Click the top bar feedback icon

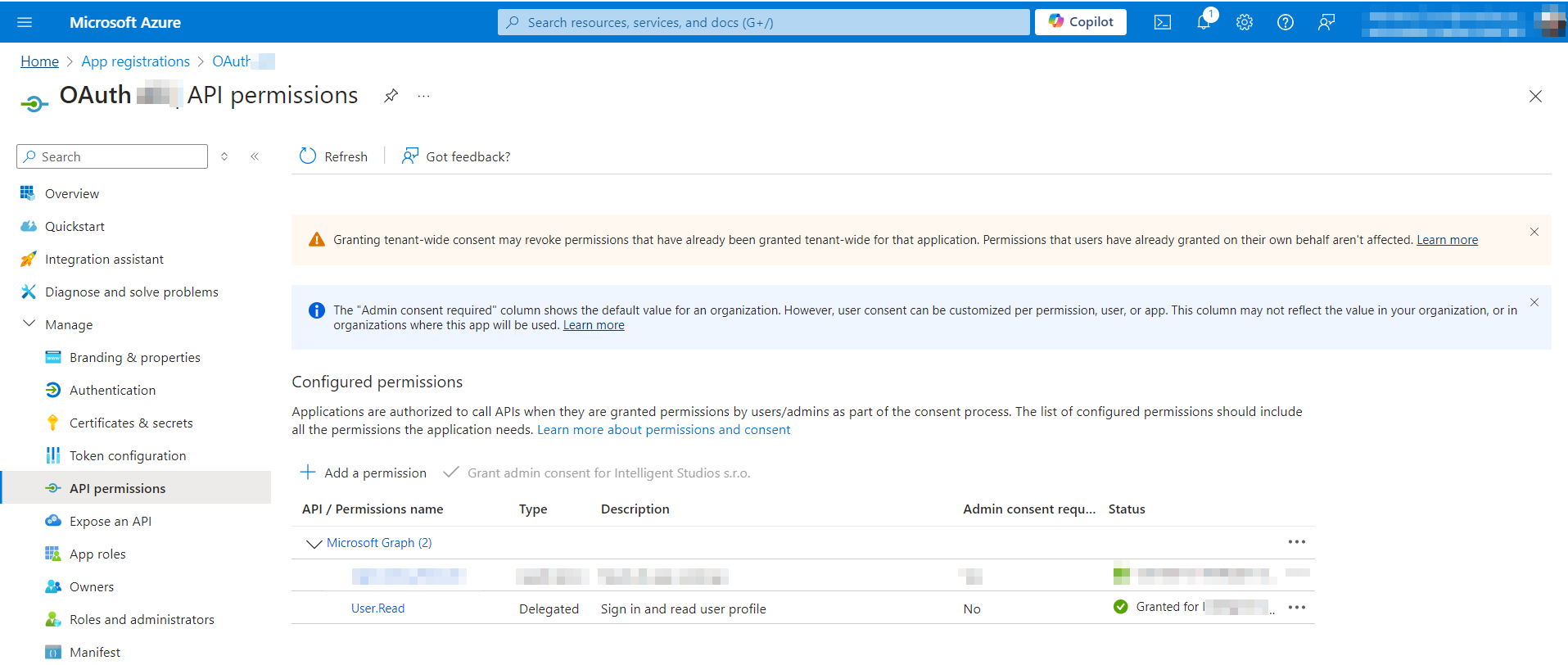click(1326, 22)
